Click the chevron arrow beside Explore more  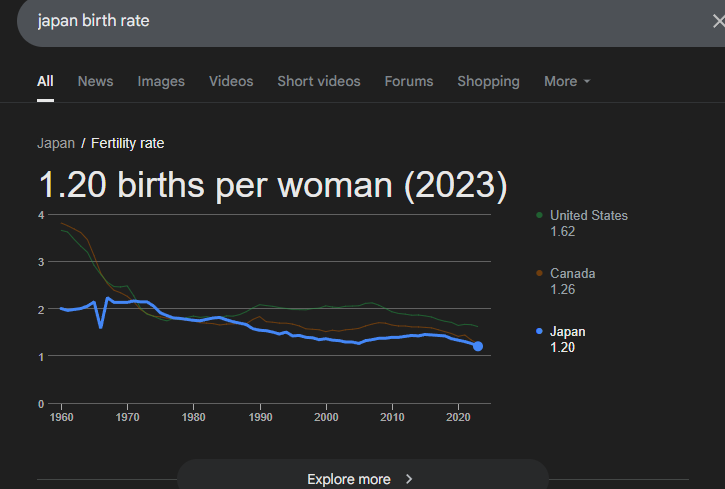click(409, 479)
